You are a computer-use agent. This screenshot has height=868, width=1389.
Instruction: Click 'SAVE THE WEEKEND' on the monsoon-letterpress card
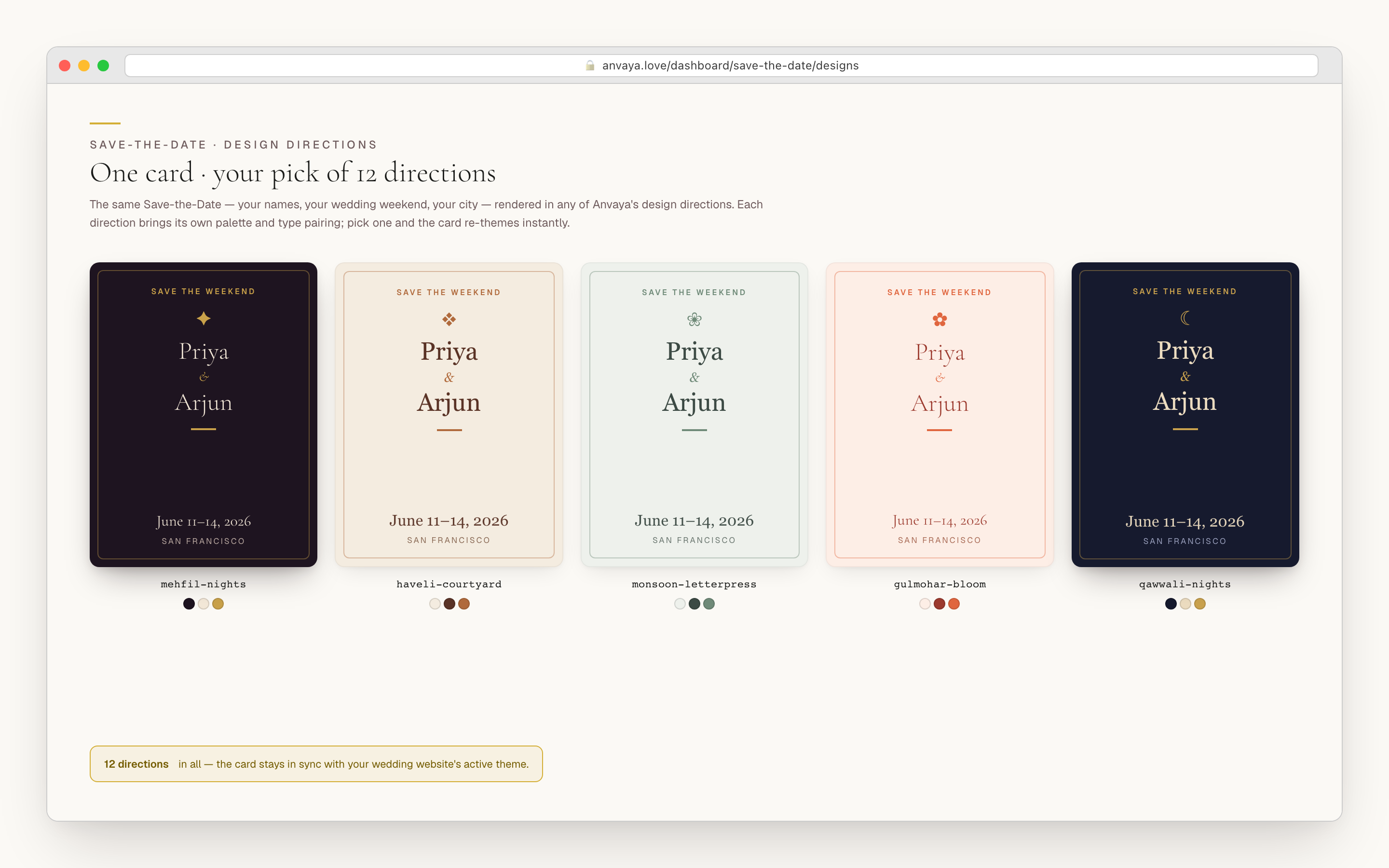click(x=694, y=292)
